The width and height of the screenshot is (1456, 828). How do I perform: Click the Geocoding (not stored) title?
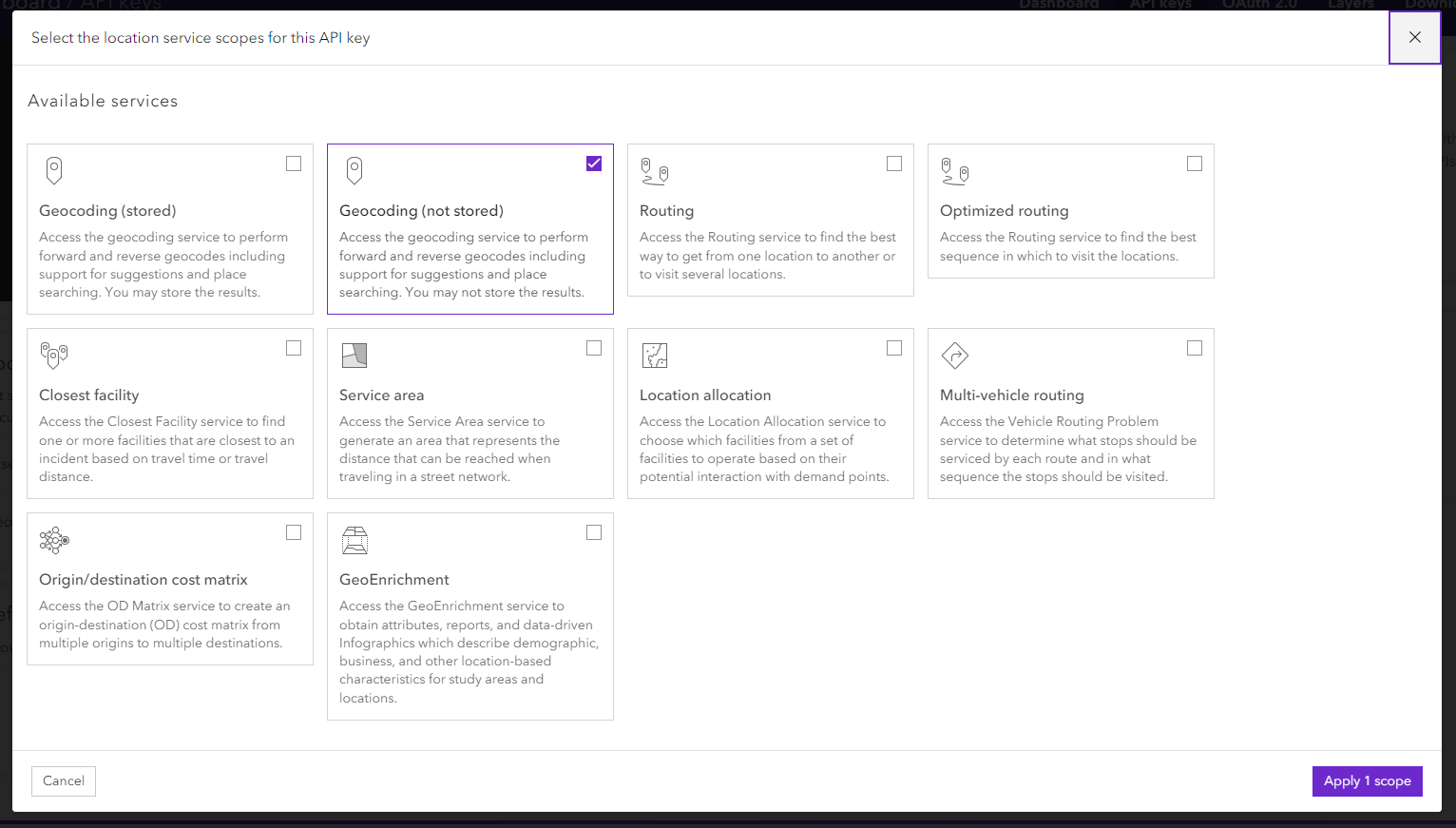pos(421,211)
